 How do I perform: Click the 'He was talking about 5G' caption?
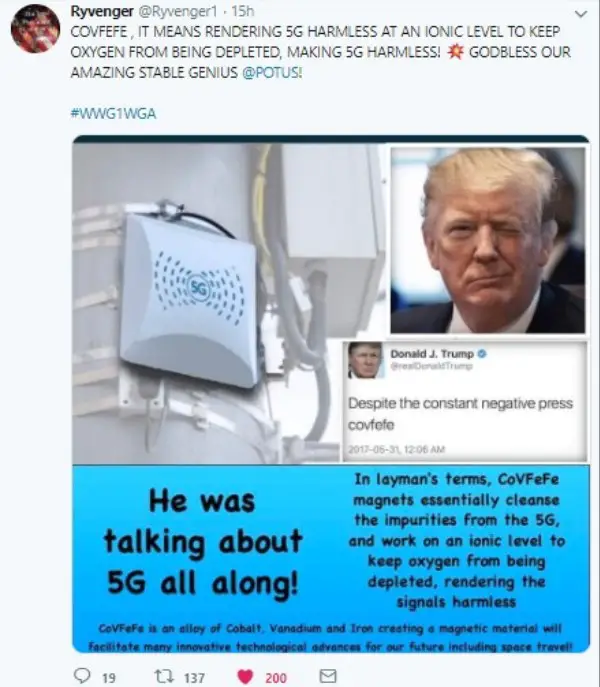click(x=203, y=542)
